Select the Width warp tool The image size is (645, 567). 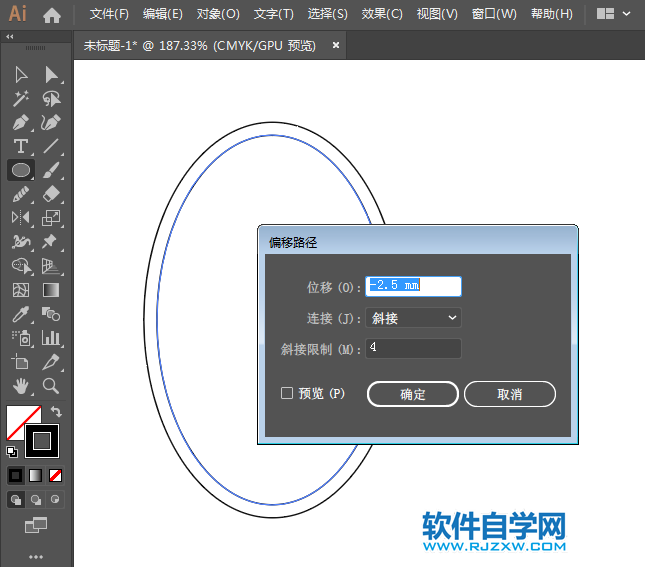(21, 242)
